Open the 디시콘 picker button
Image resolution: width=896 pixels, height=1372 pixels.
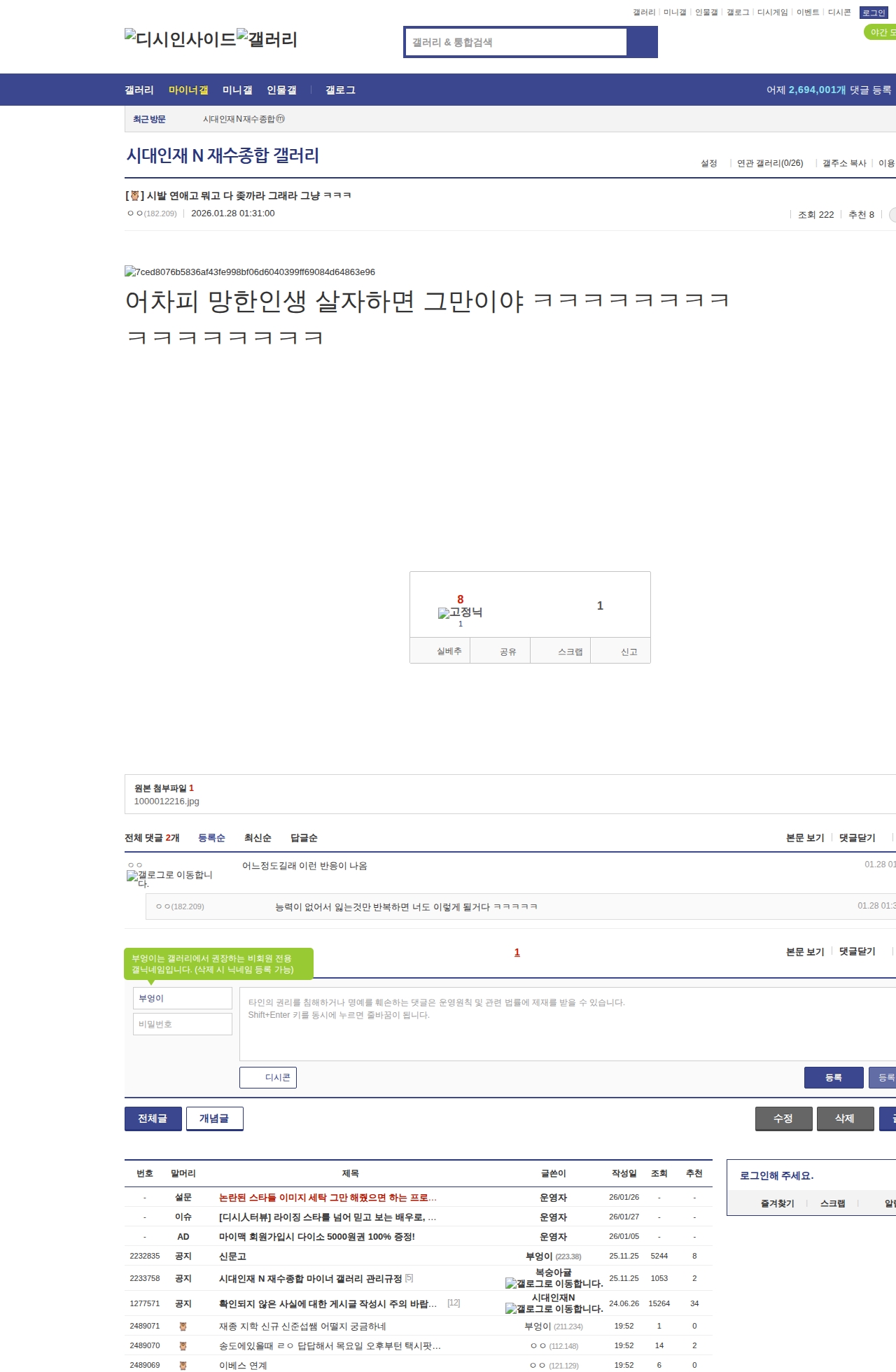coord(268,1077)
